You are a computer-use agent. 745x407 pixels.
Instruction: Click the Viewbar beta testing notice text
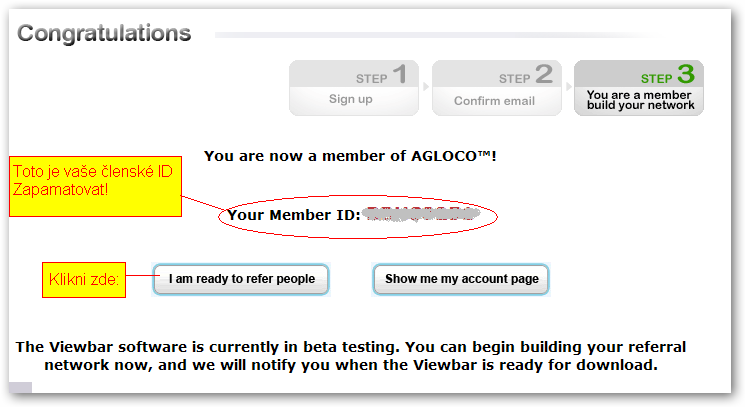pos(351,356)
